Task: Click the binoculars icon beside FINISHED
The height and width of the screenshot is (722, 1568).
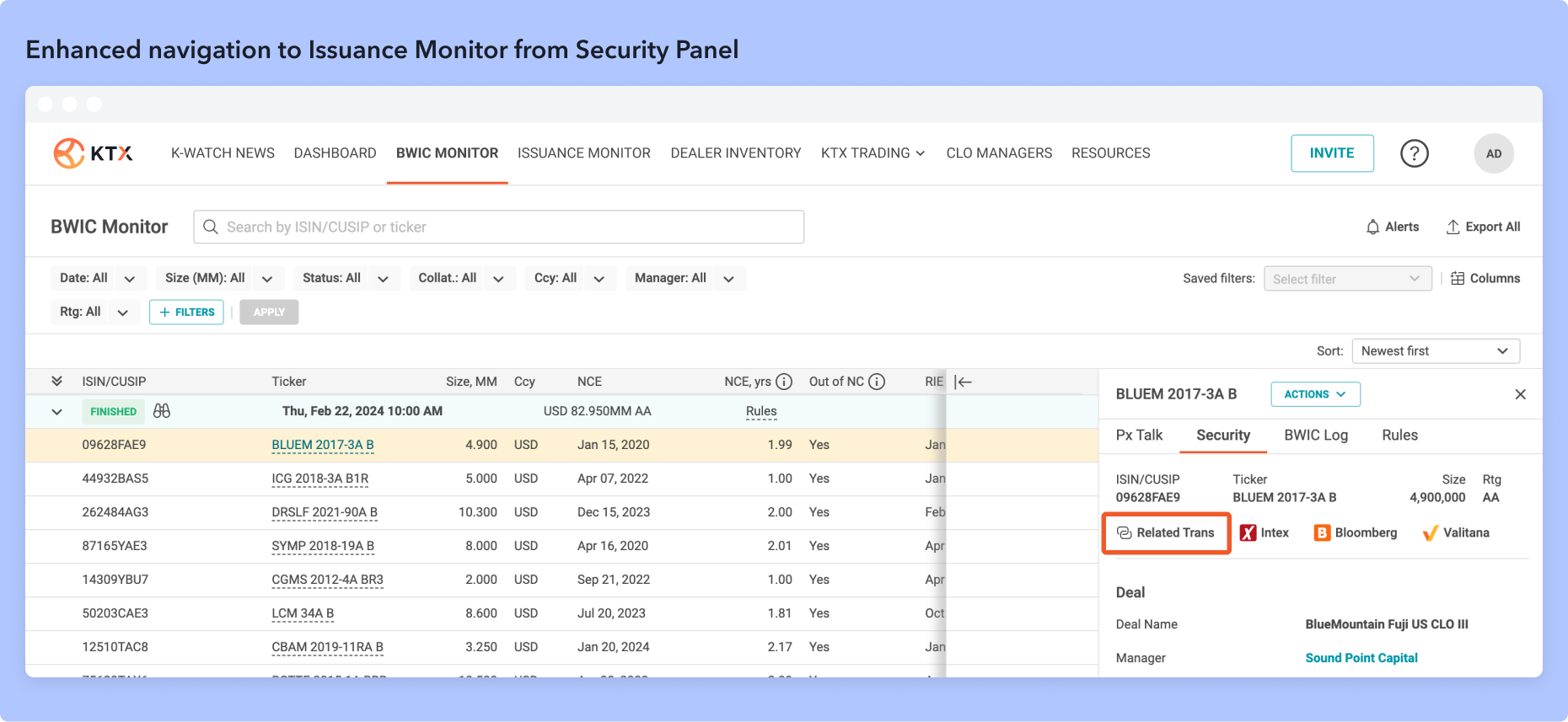Action: coord(162,411)
